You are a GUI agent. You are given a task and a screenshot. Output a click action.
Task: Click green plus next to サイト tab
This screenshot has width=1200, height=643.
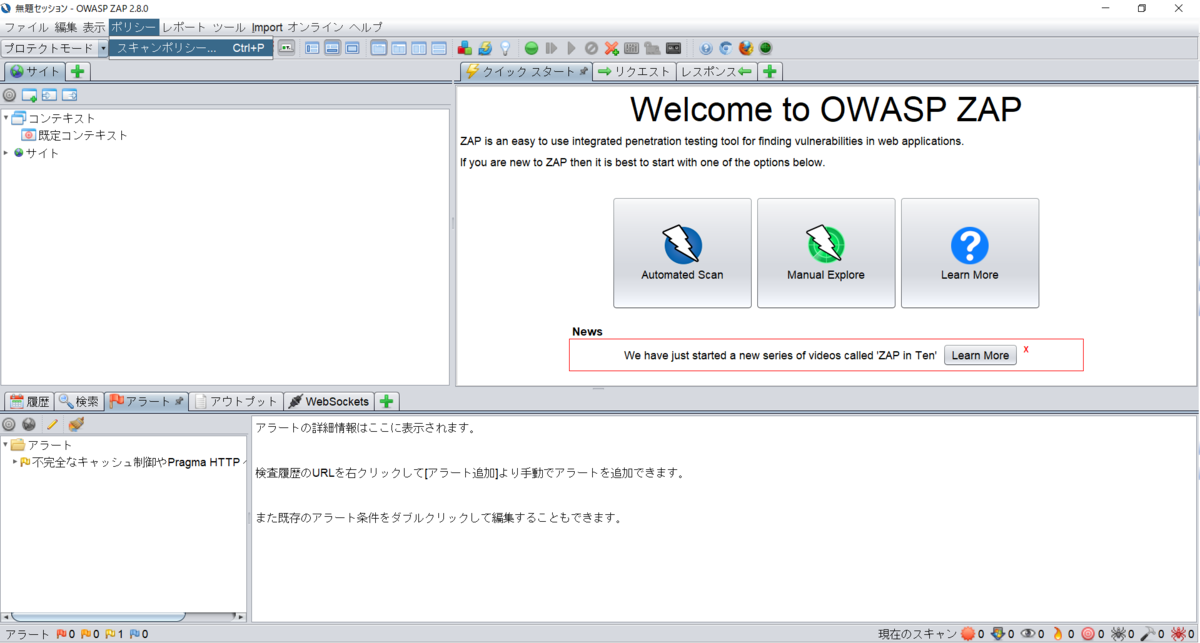78,71
